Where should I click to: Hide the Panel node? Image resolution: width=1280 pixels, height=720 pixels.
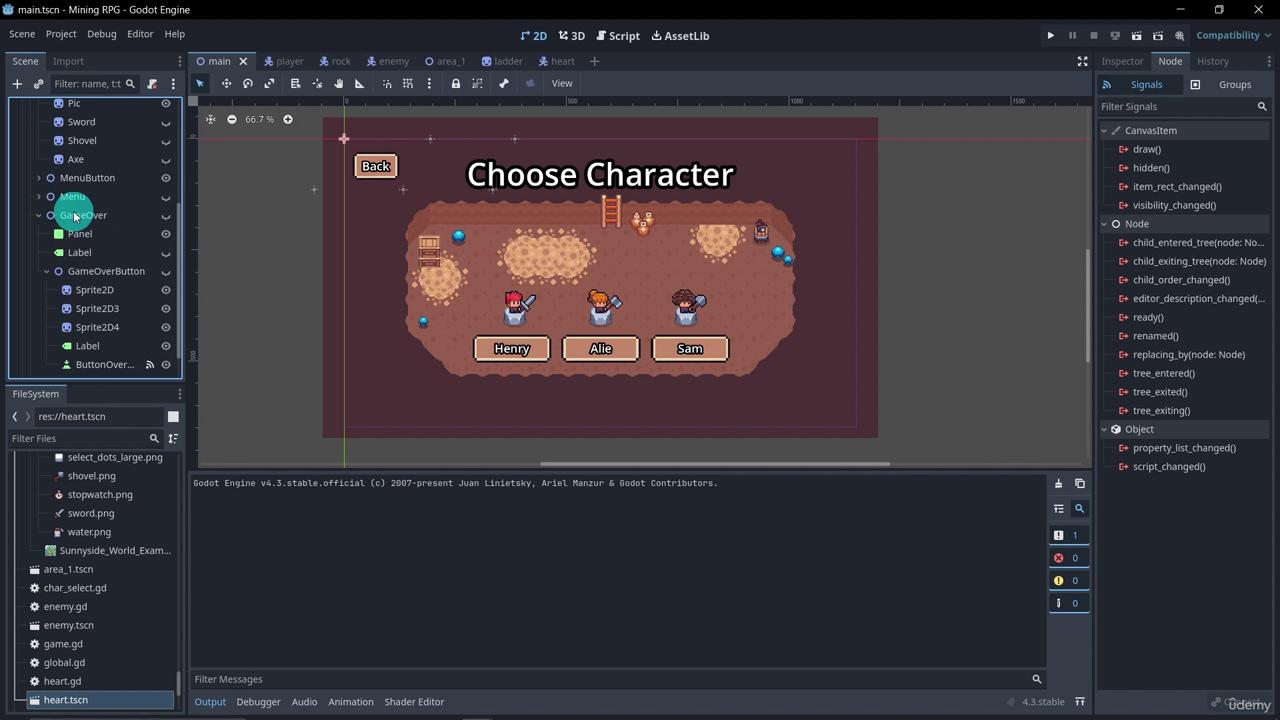click(x=166, y=234)
